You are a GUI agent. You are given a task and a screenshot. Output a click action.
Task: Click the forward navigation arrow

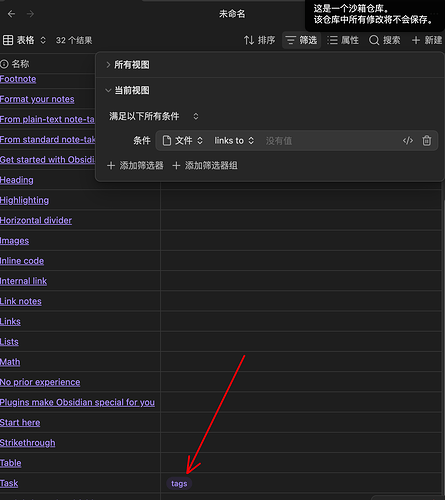point(30,14)
